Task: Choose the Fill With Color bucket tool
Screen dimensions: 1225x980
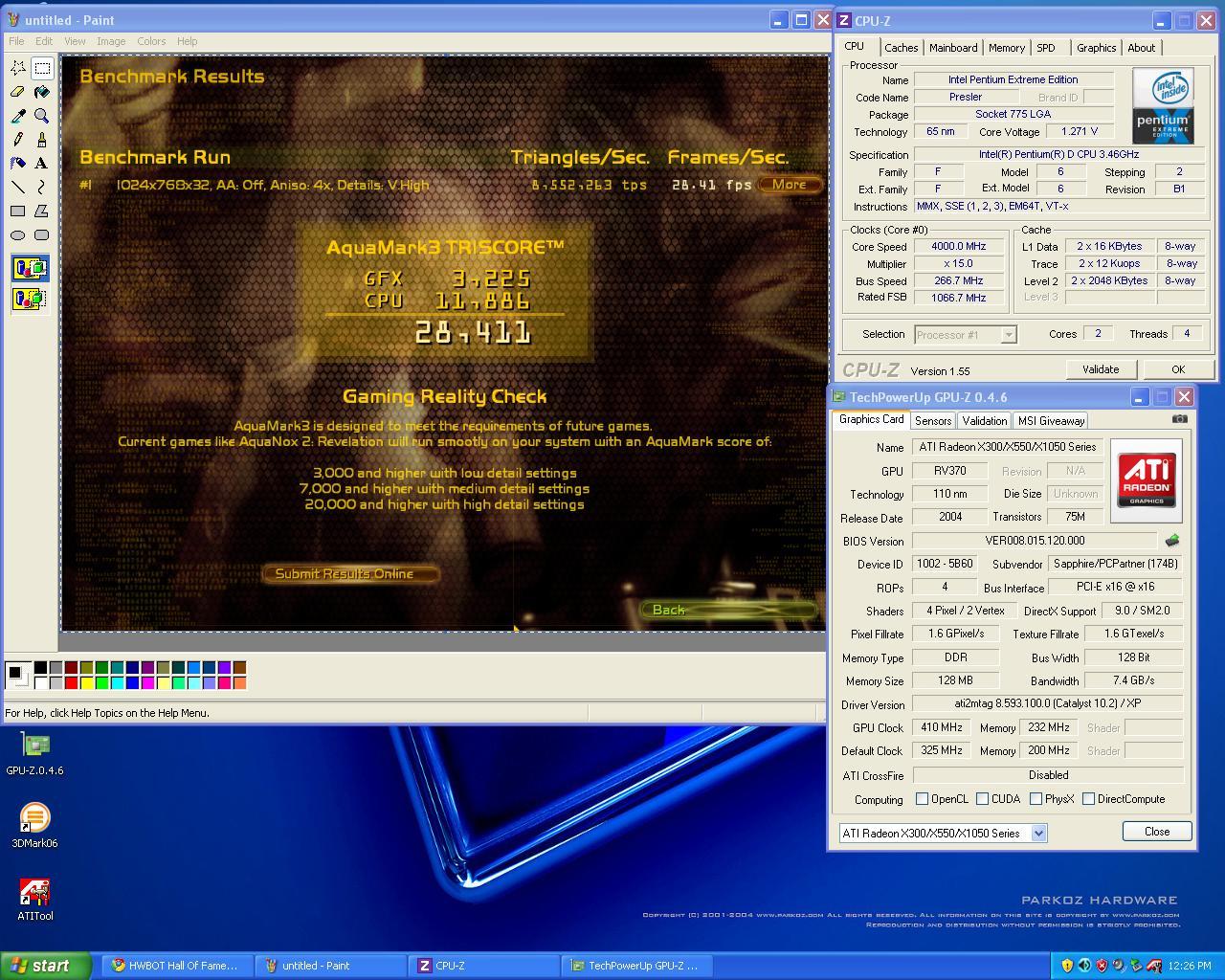Action: (42, 92)
